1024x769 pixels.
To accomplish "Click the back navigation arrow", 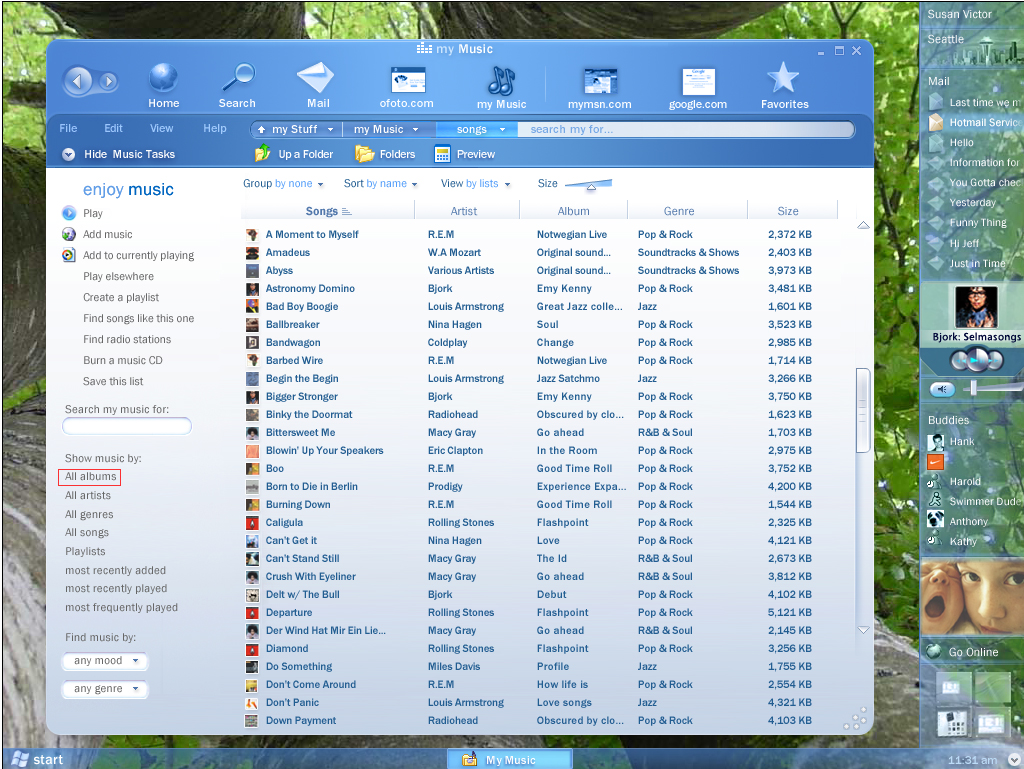I will point(77,81).
